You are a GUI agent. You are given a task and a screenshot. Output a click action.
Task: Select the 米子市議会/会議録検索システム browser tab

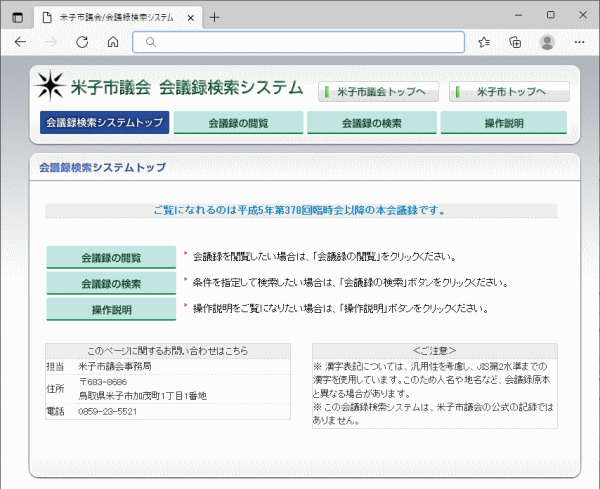pyautogui.click(x=118, y=18)
